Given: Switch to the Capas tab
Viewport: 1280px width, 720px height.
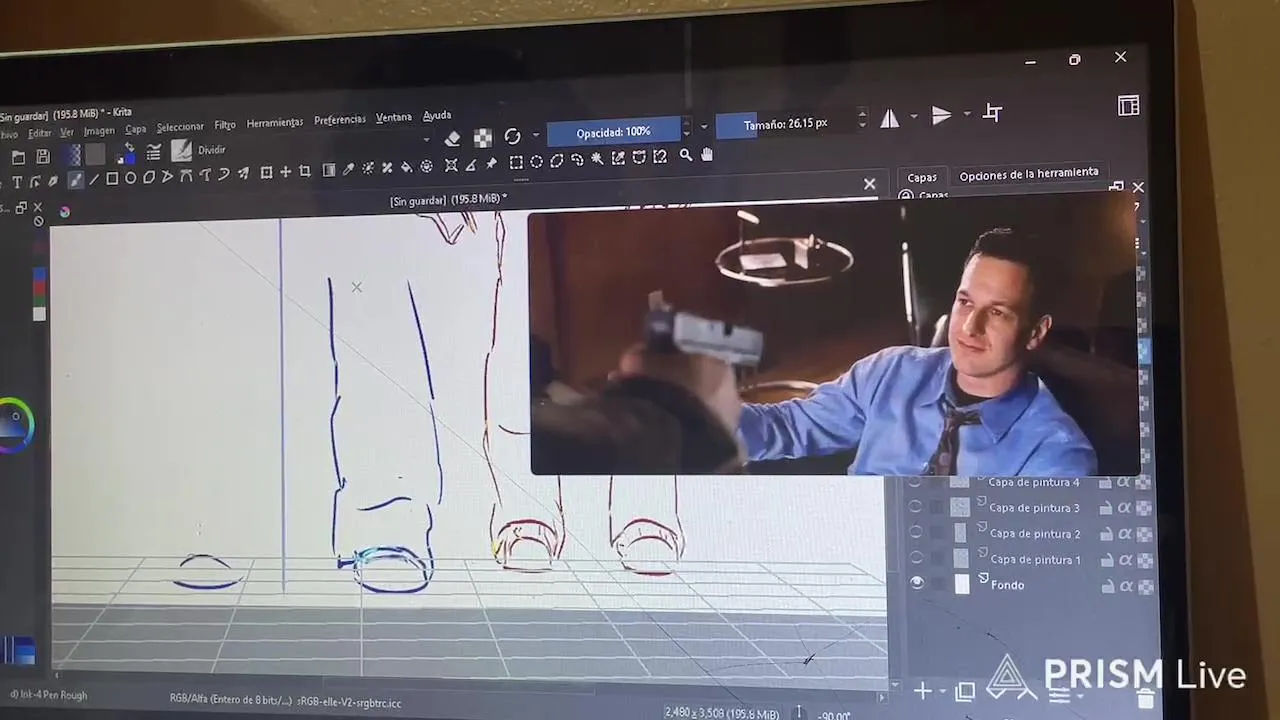Looking at the screenshot, I should pos(922,178).
